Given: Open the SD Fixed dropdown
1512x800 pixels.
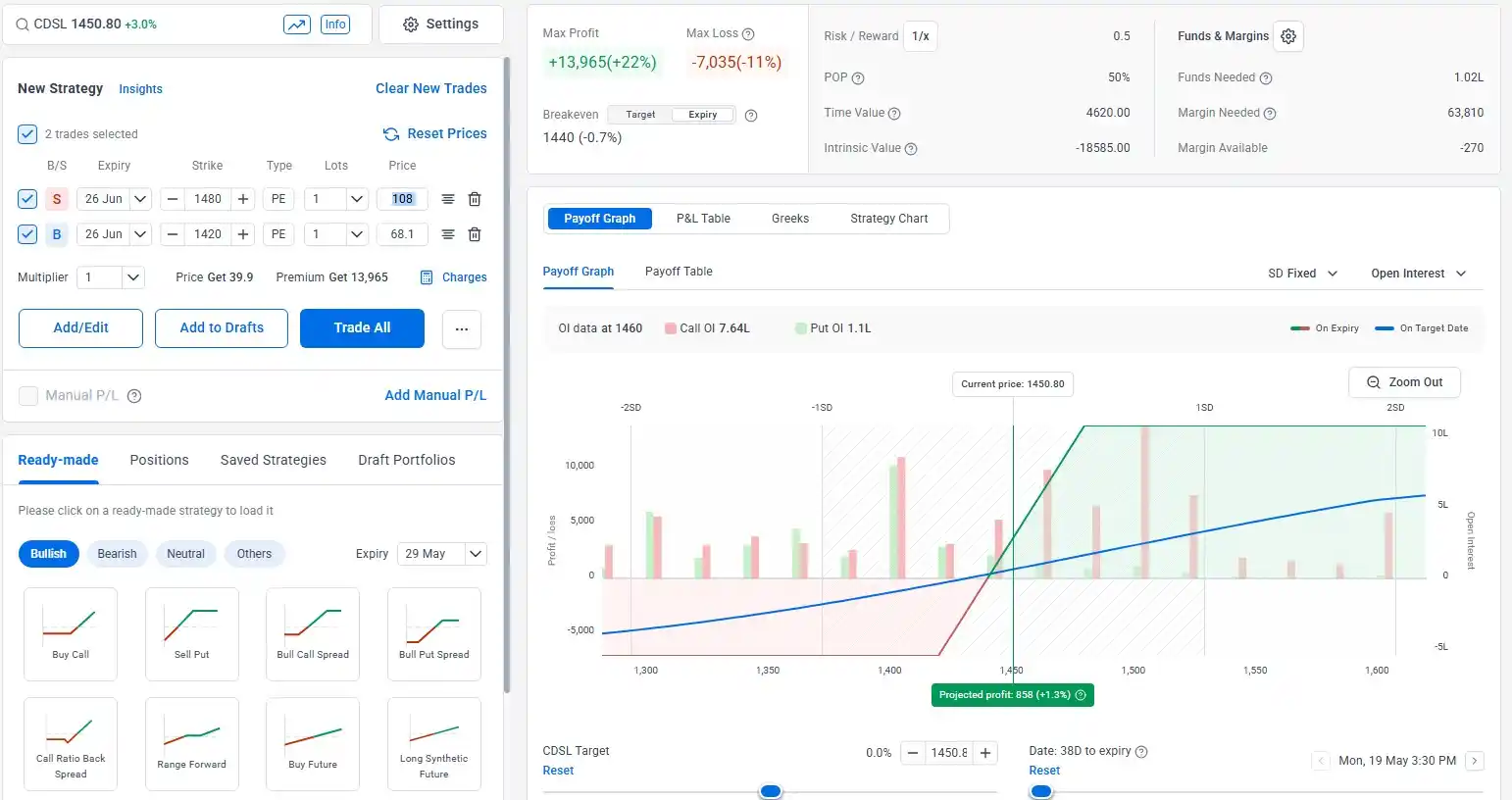Looking at the screenshot, I should (x=1302, y=274).
